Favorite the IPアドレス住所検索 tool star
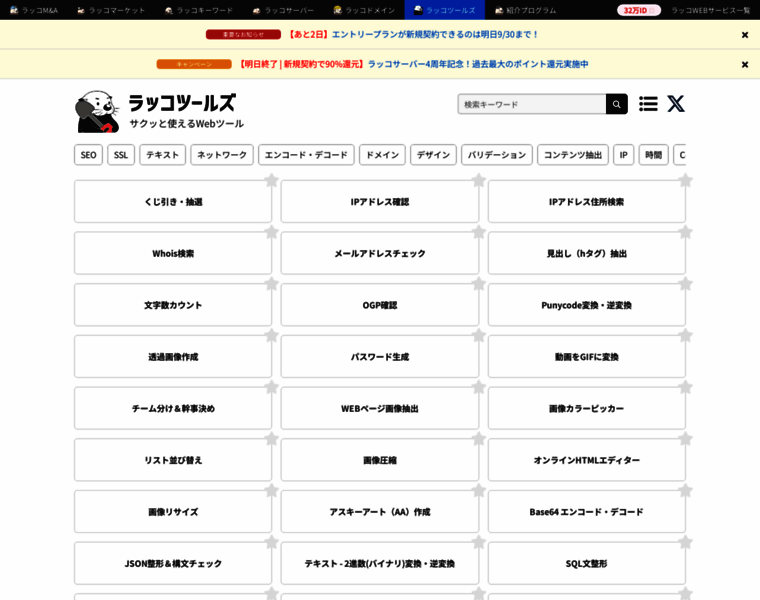This screenshot has height=600, width=760. tap(685, 181)
